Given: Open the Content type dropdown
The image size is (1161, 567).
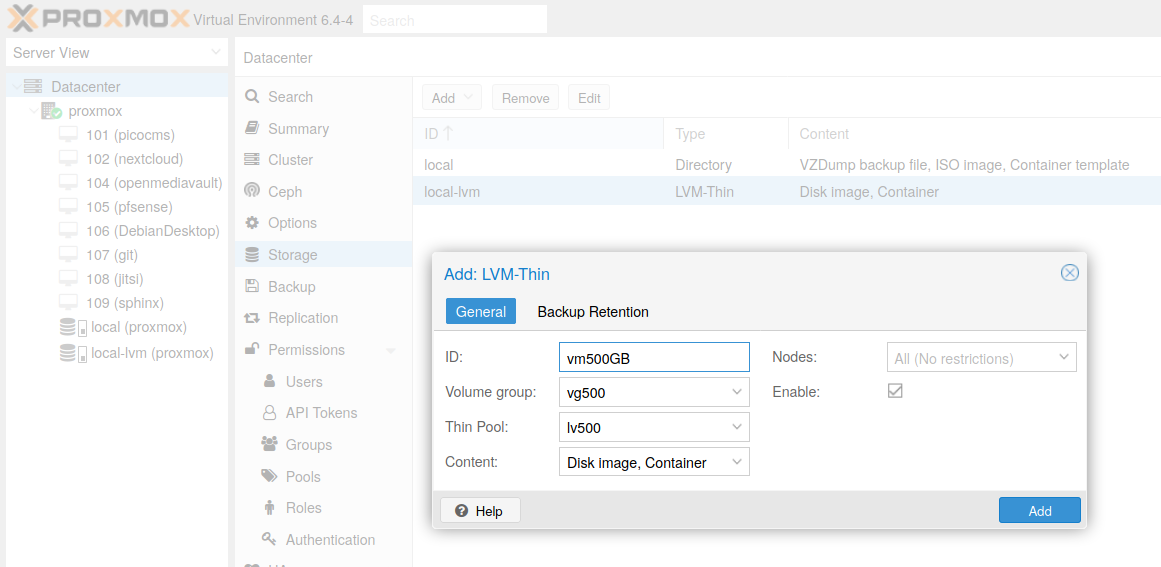Looking at the screenshot, I should (x=737, y=462).
